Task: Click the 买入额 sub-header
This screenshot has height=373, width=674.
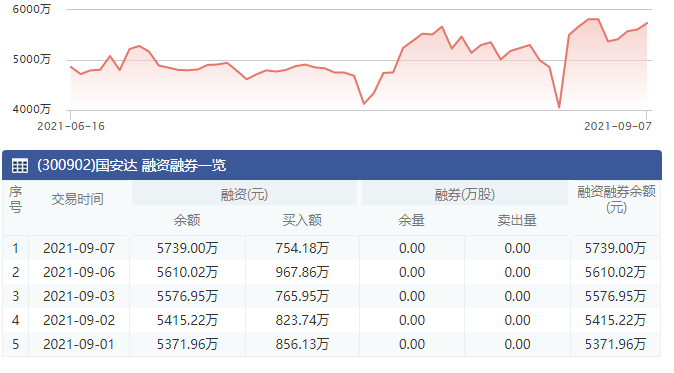Action: point(302,220)
